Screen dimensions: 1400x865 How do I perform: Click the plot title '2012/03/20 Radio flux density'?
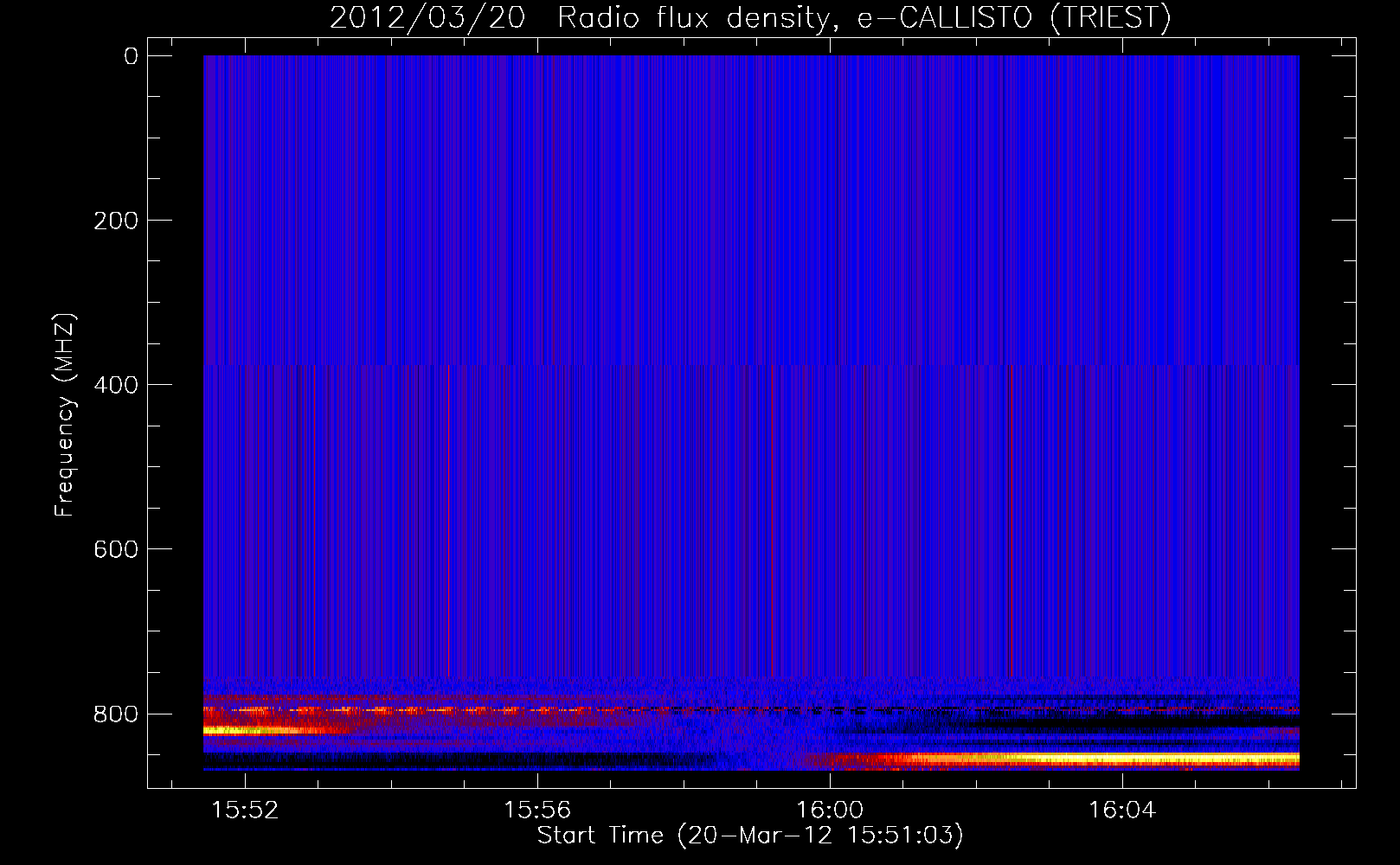point(750,17)
